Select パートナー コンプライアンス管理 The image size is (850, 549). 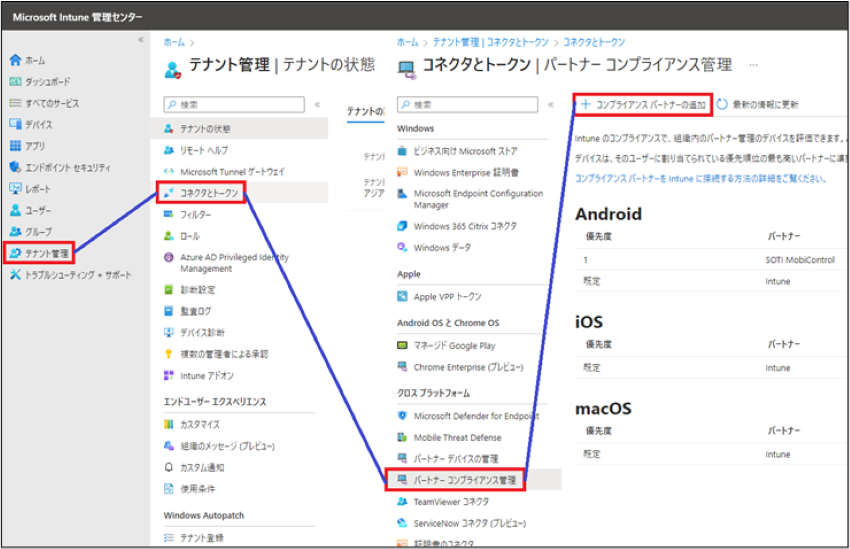coord(455,480)
